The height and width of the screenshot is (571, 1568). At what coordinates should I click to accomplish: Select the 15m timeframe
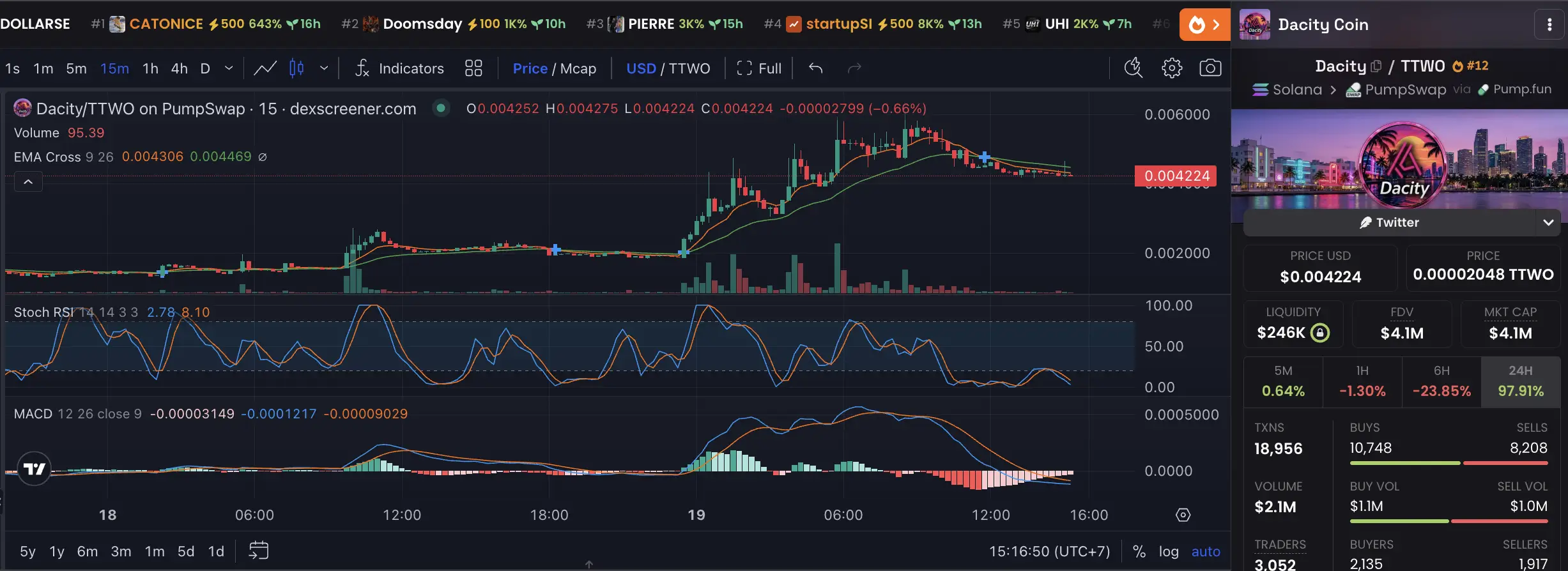[x=115, y=68]
